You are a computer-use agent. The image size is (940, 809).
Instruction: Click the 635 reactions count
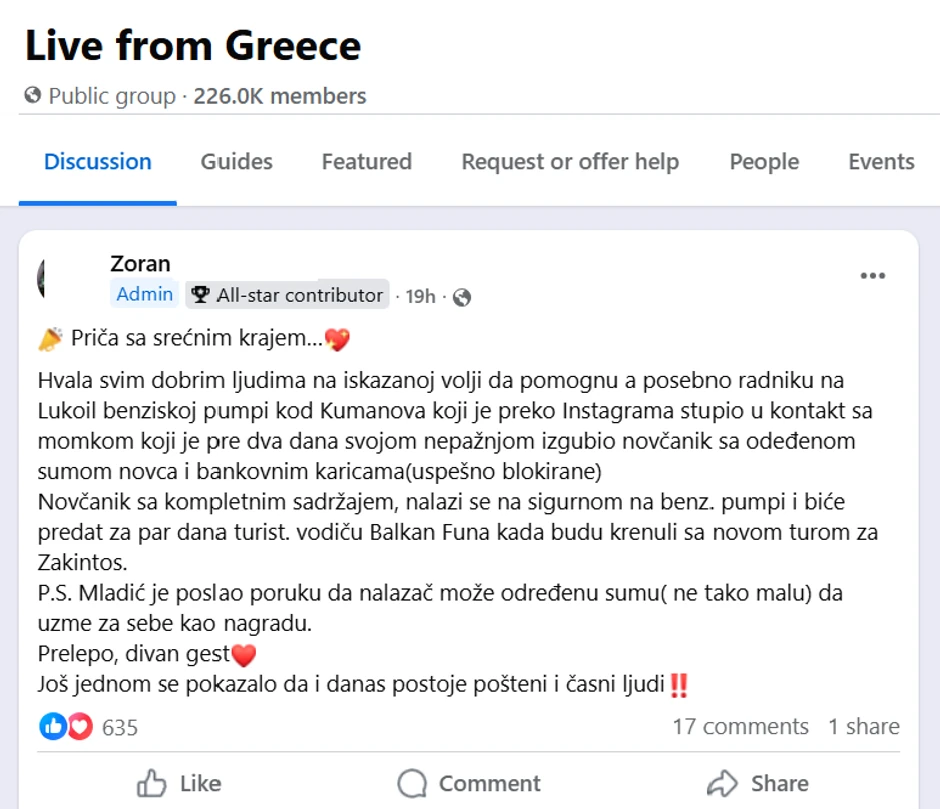coord(119,727)
